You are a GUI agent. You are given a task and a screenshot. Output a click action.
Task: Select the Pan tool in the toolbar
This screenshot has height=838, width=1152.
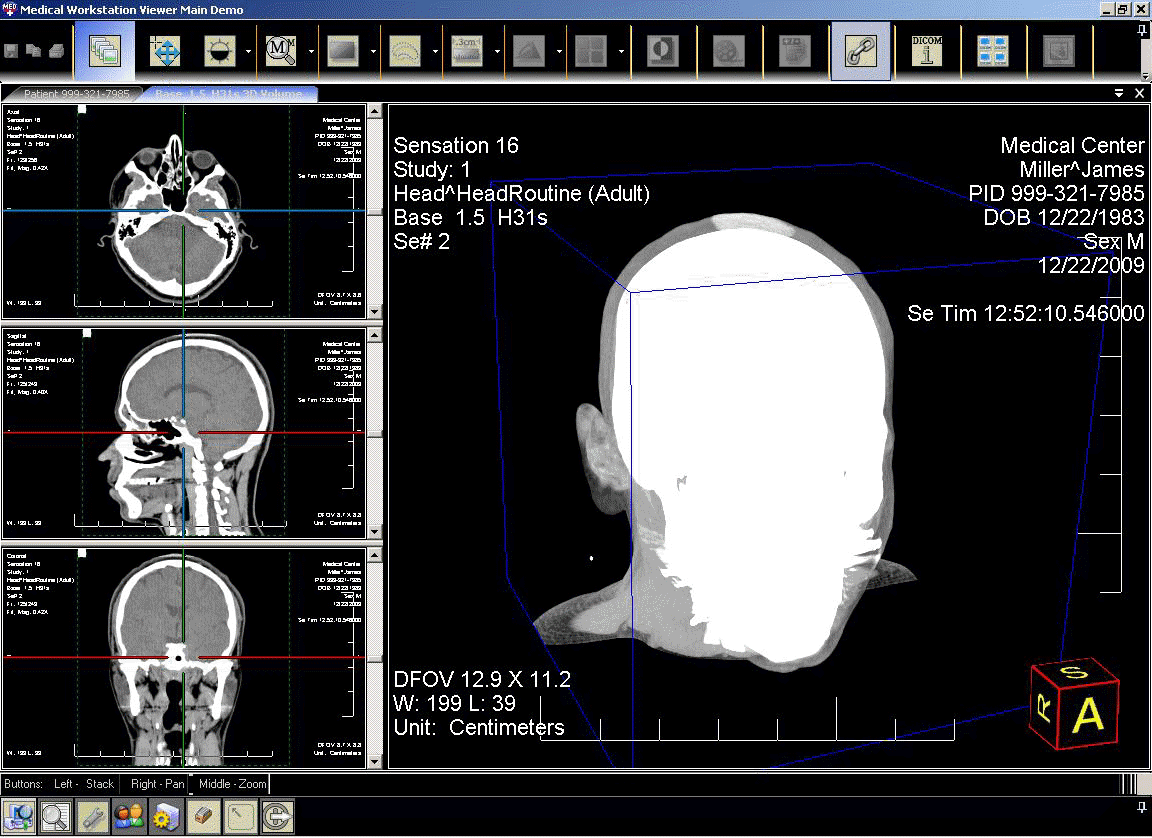pyautogui.click(x=166, y=51)
